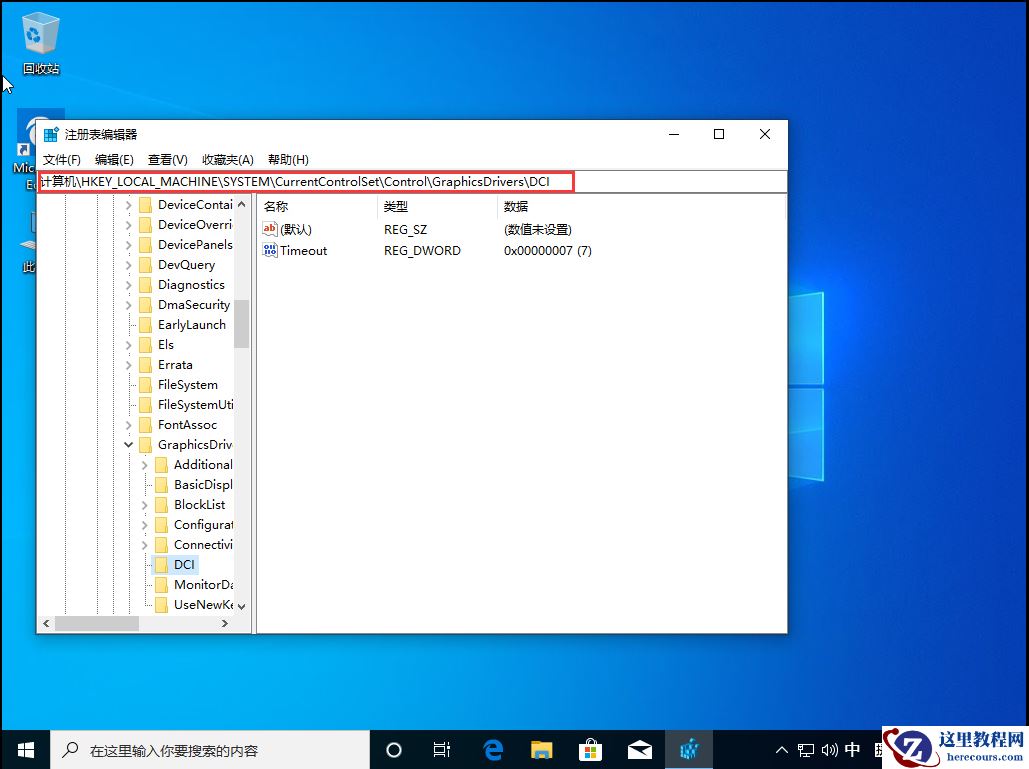Screen dimensions: 1029x769
Task: Collapse the GraphicsDrivers tree branch
Action: click(127, 444)
